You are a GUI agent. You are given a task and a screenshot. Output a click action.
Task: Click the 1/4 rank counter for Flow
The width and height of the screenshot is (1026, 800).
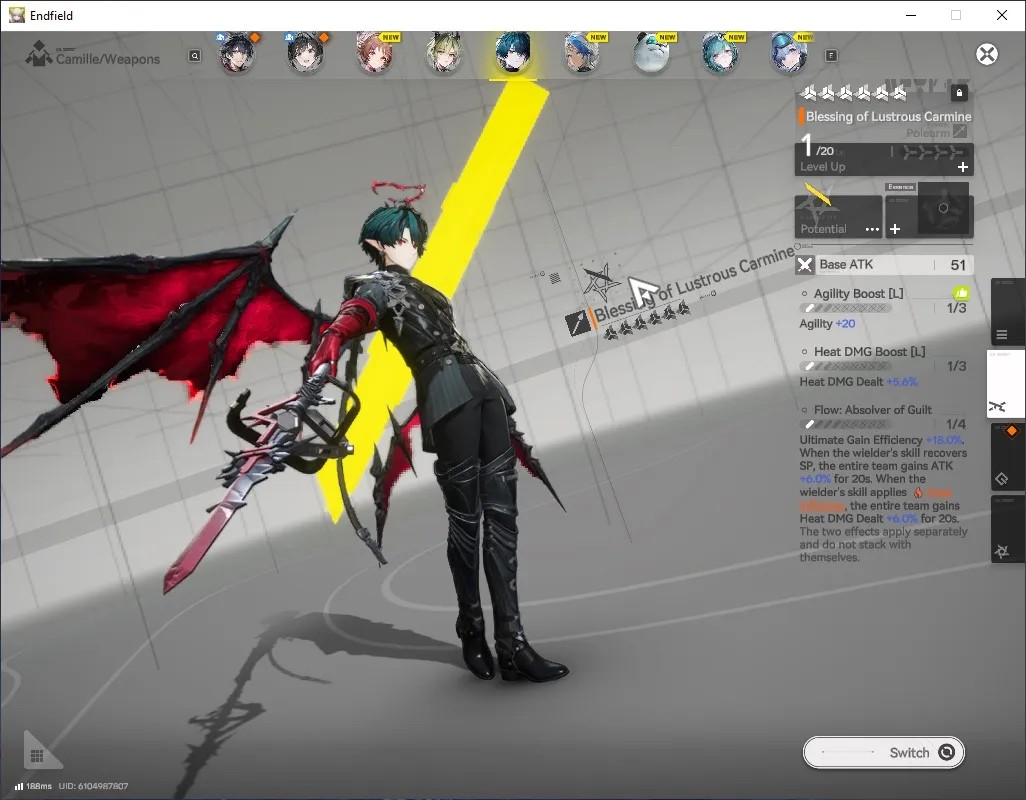tap(955, 424)
